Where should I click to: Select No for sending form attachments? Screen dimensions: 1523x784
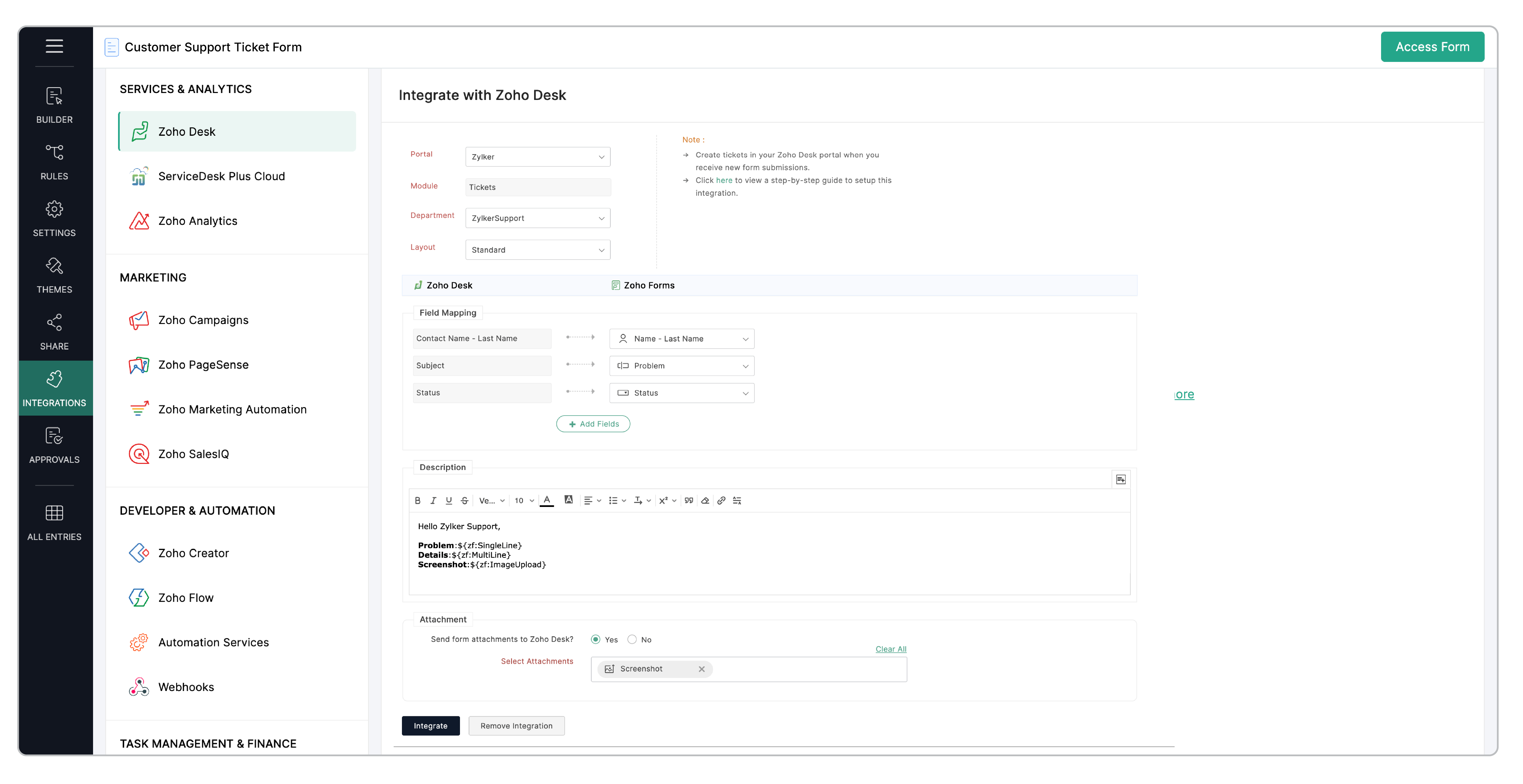(x=631, y=639)
